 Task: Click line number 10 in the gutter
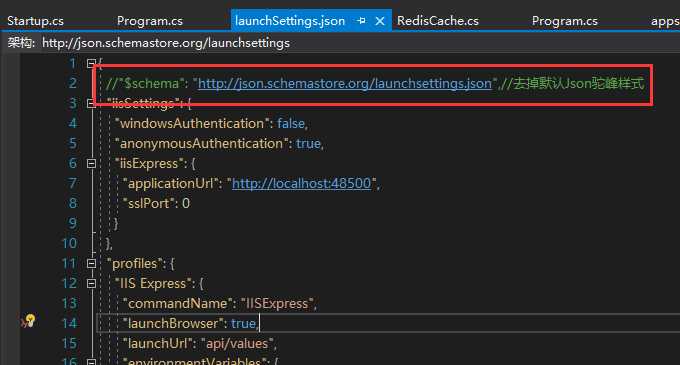[x=69, y=243]
